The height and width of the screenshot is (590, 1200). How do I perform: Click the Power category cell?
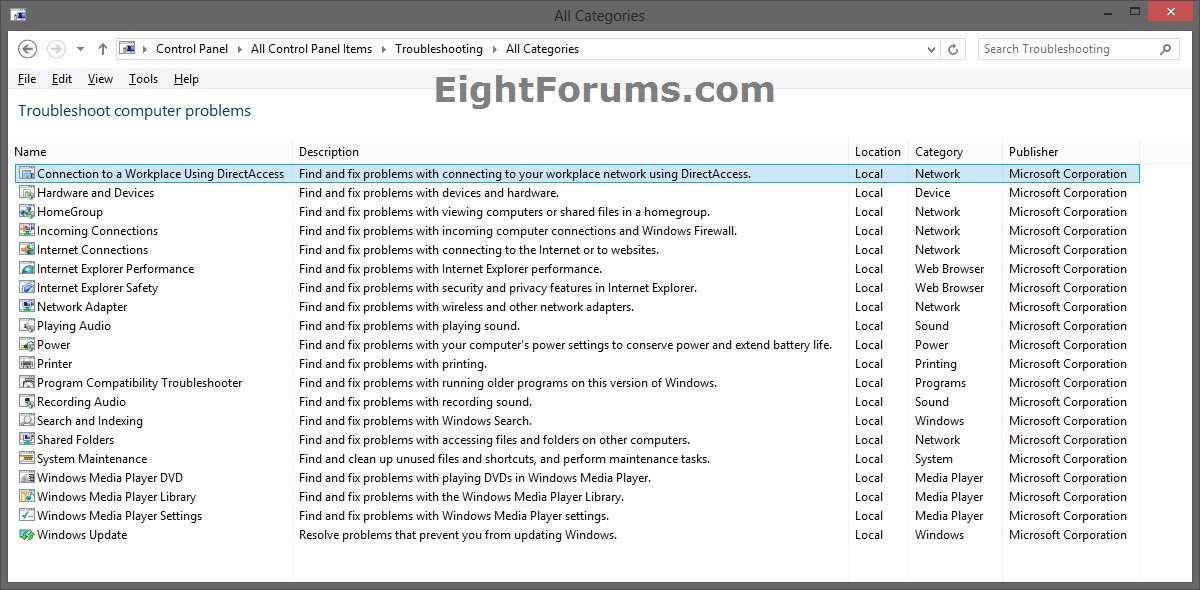tap(932, 345)
